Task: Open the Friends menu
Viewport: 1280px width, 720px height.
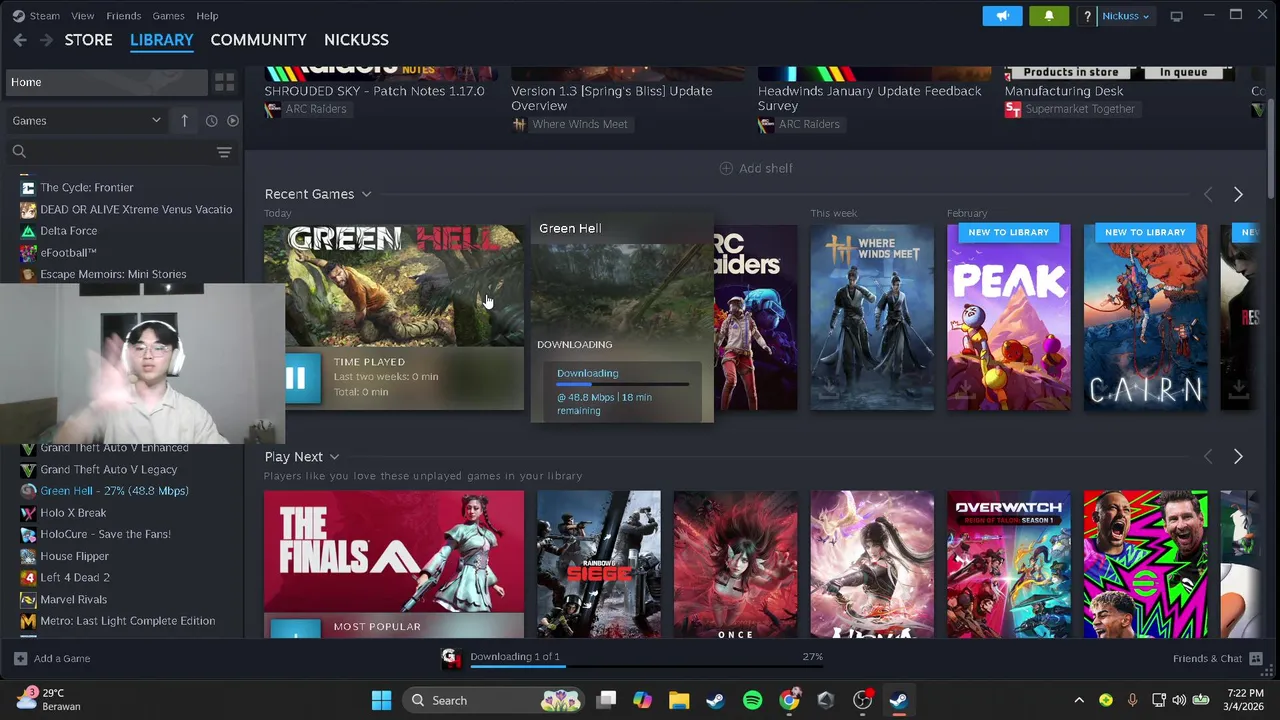Action: coord(123,16)
